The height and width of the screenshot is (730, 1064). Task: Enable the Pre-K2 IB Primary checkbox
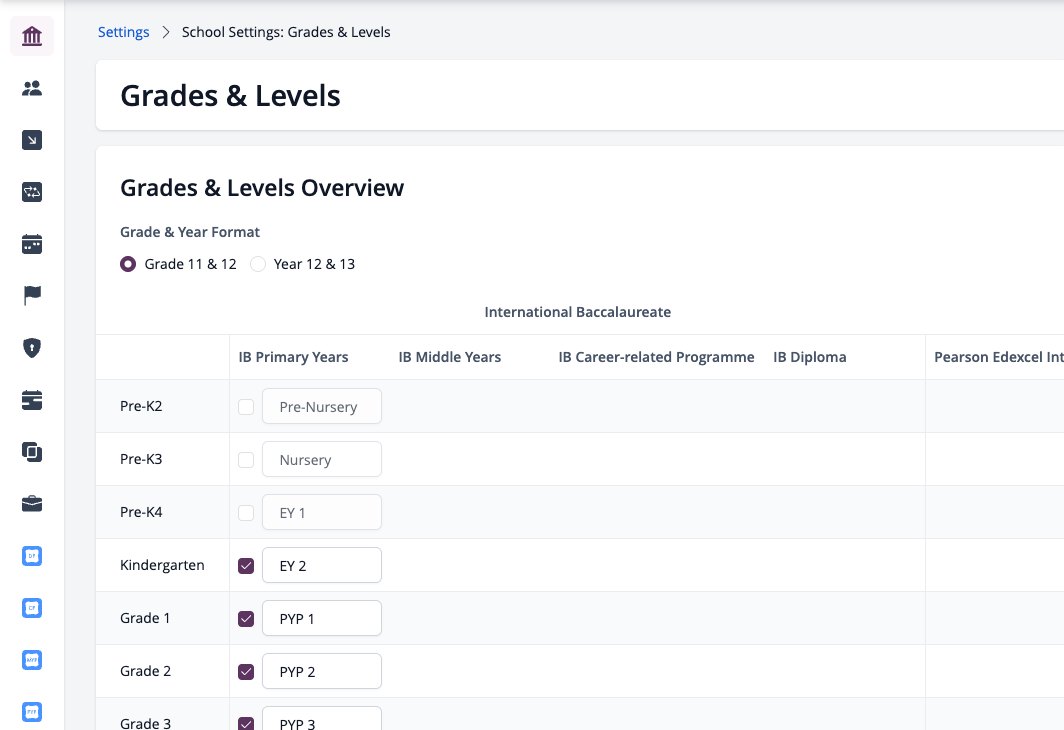(246, 406)
